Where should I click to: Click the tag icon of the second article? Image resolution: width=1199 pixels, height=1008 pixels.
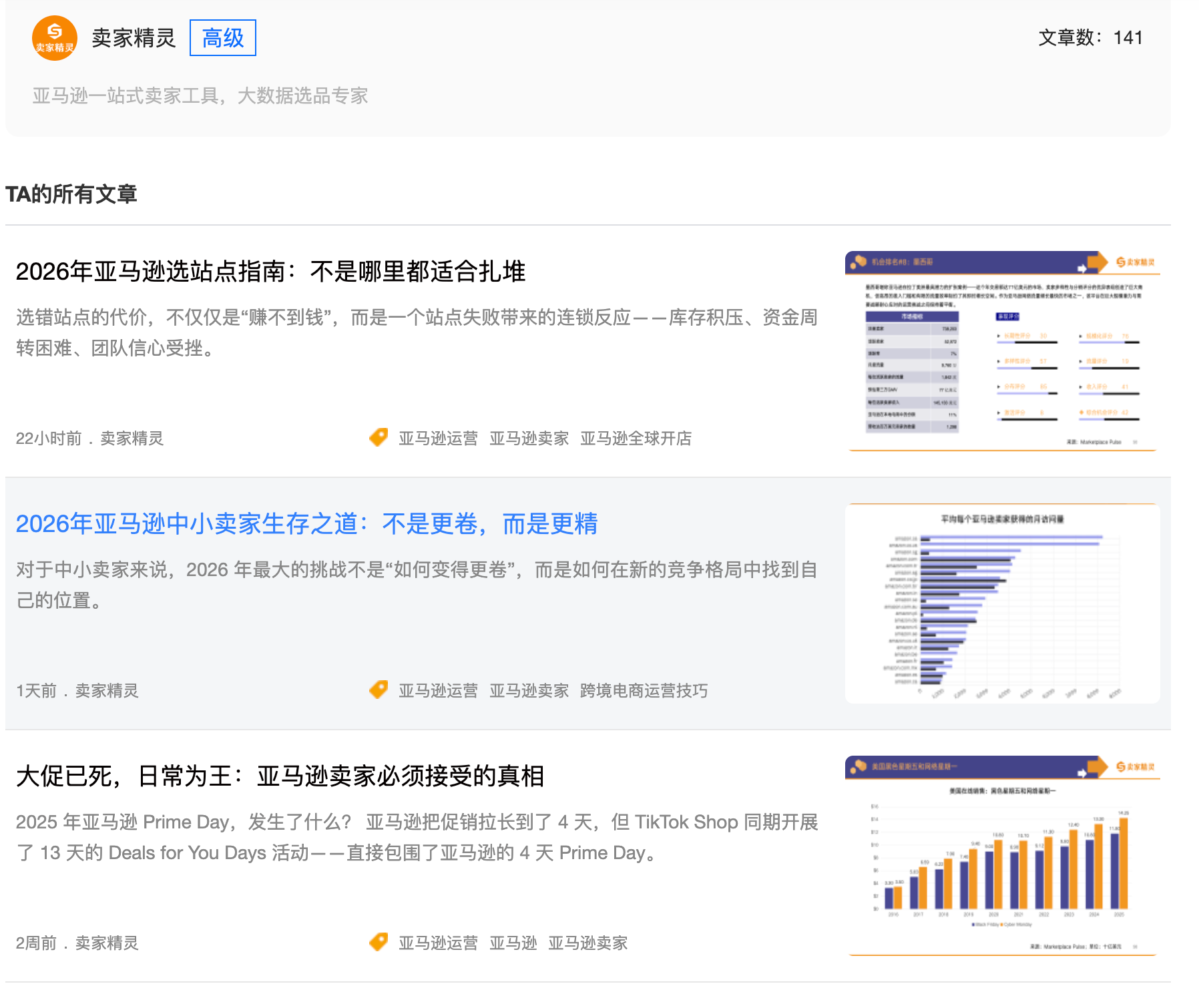[379, 690]
